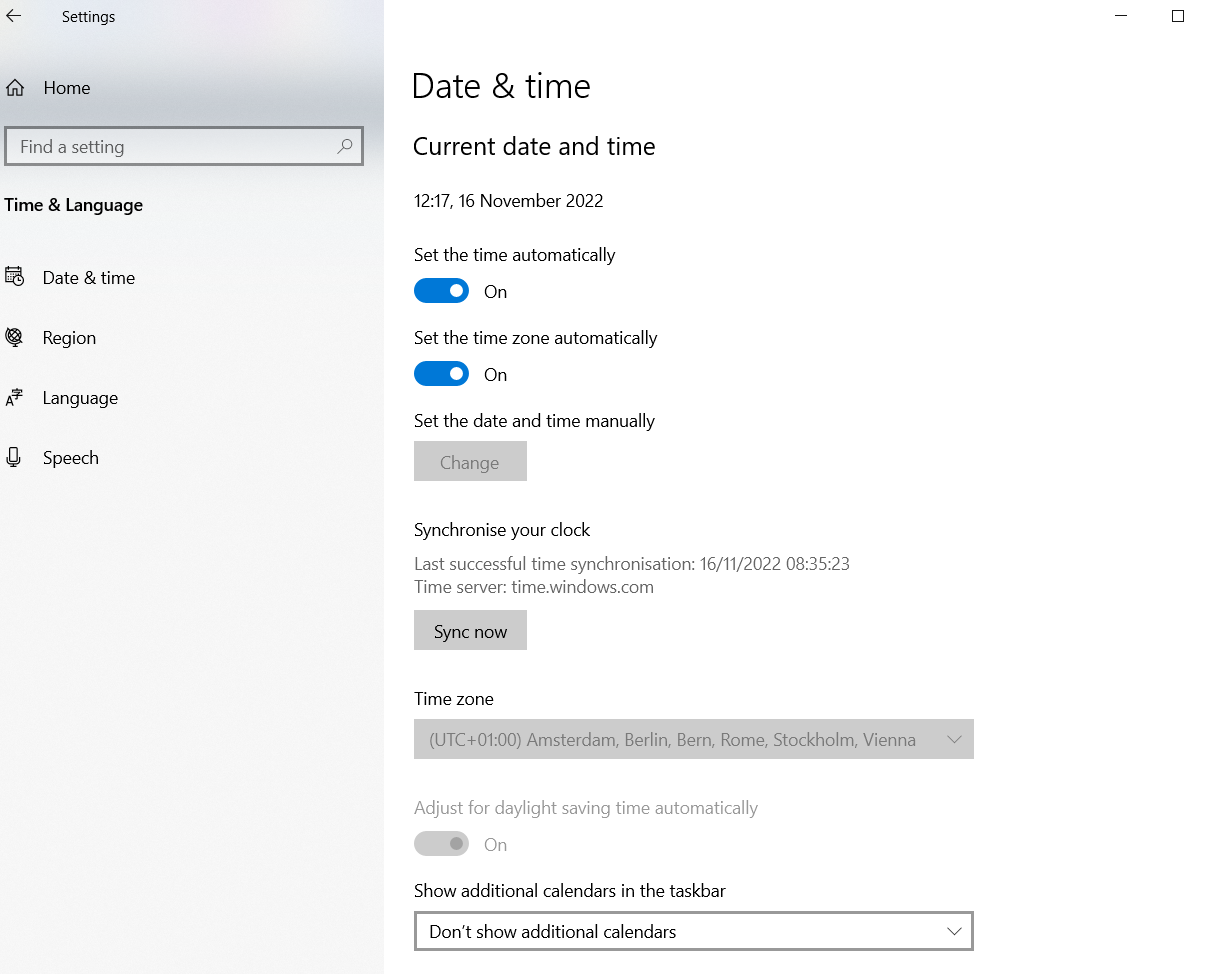Click the Show additional calendars in the taskbar label

(x=570, y=891)
